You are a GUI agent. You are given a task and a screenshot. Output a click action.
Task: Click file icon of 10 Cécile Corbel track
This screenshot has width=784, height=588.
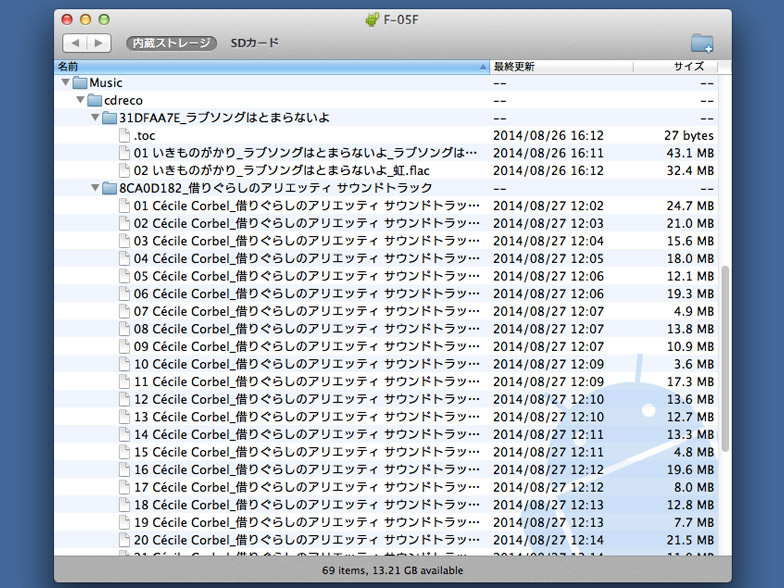click(124, 364)
